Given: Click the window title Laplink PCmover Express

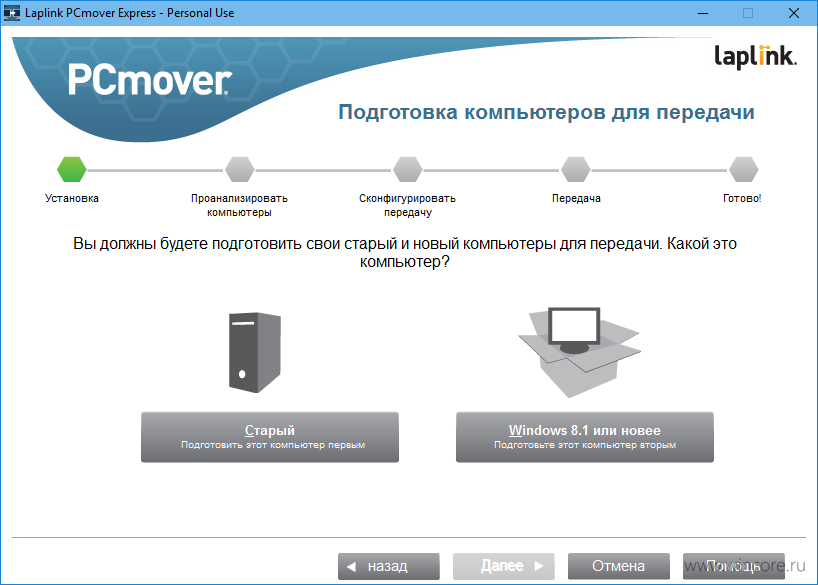Looking at the screenshot, I should tap(129, 13).
